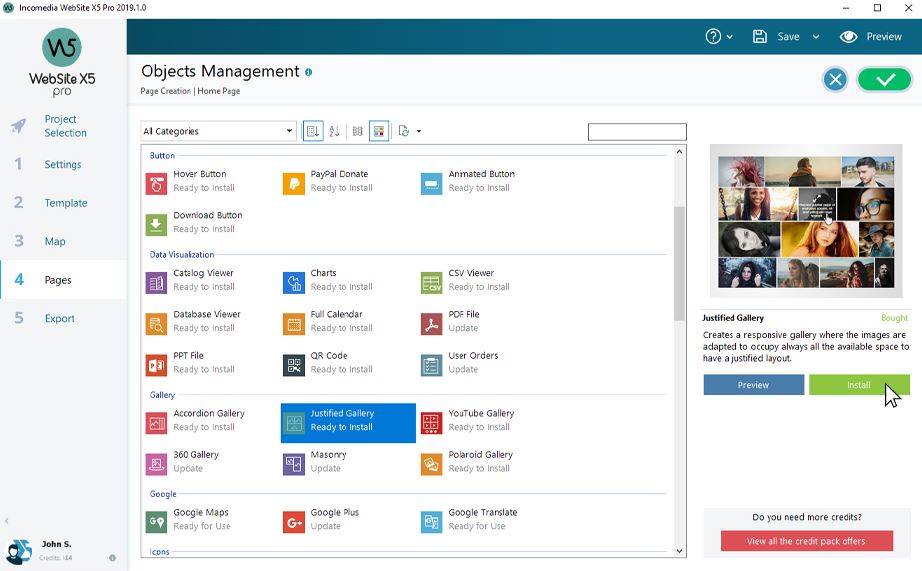This screenshot has width=922, height=571.
Task: Select the Google Translate object icon
Action: point(431,522)
